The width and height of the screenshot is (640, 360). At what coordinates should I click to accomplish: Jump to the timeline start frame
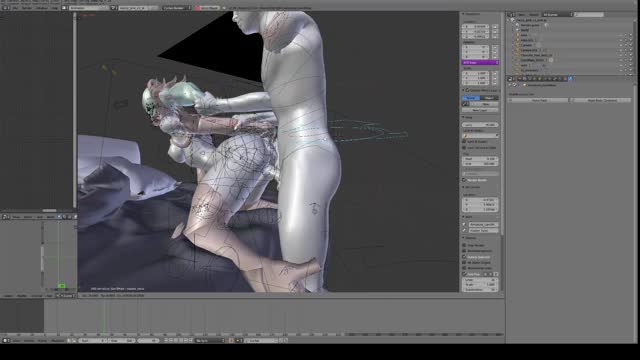166,340
